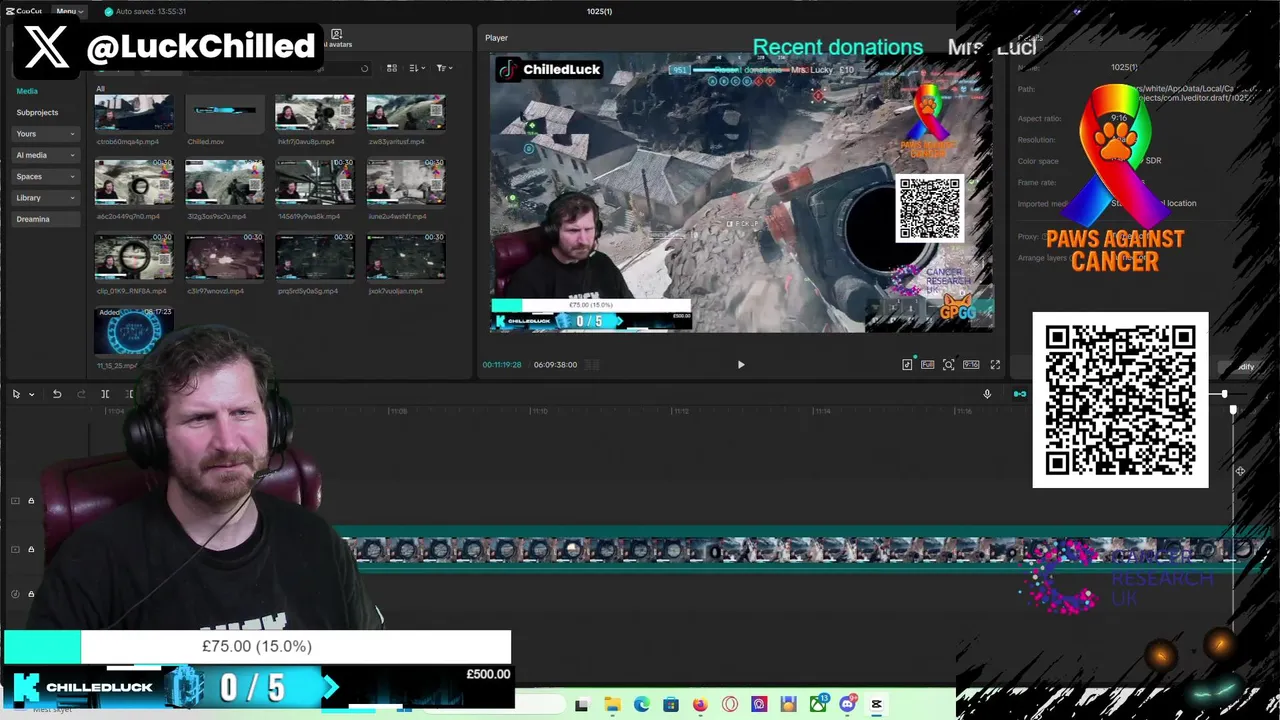Screen dimensions: 1280x720
Task: Select the 145619y9ws8k.mp4 thumbnail
Action: pos(315,182)
